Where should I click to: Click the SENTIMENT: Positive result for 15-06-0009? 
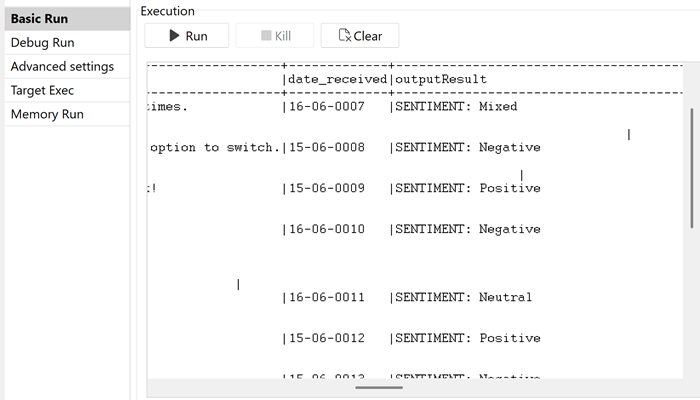tap(467, 189)
